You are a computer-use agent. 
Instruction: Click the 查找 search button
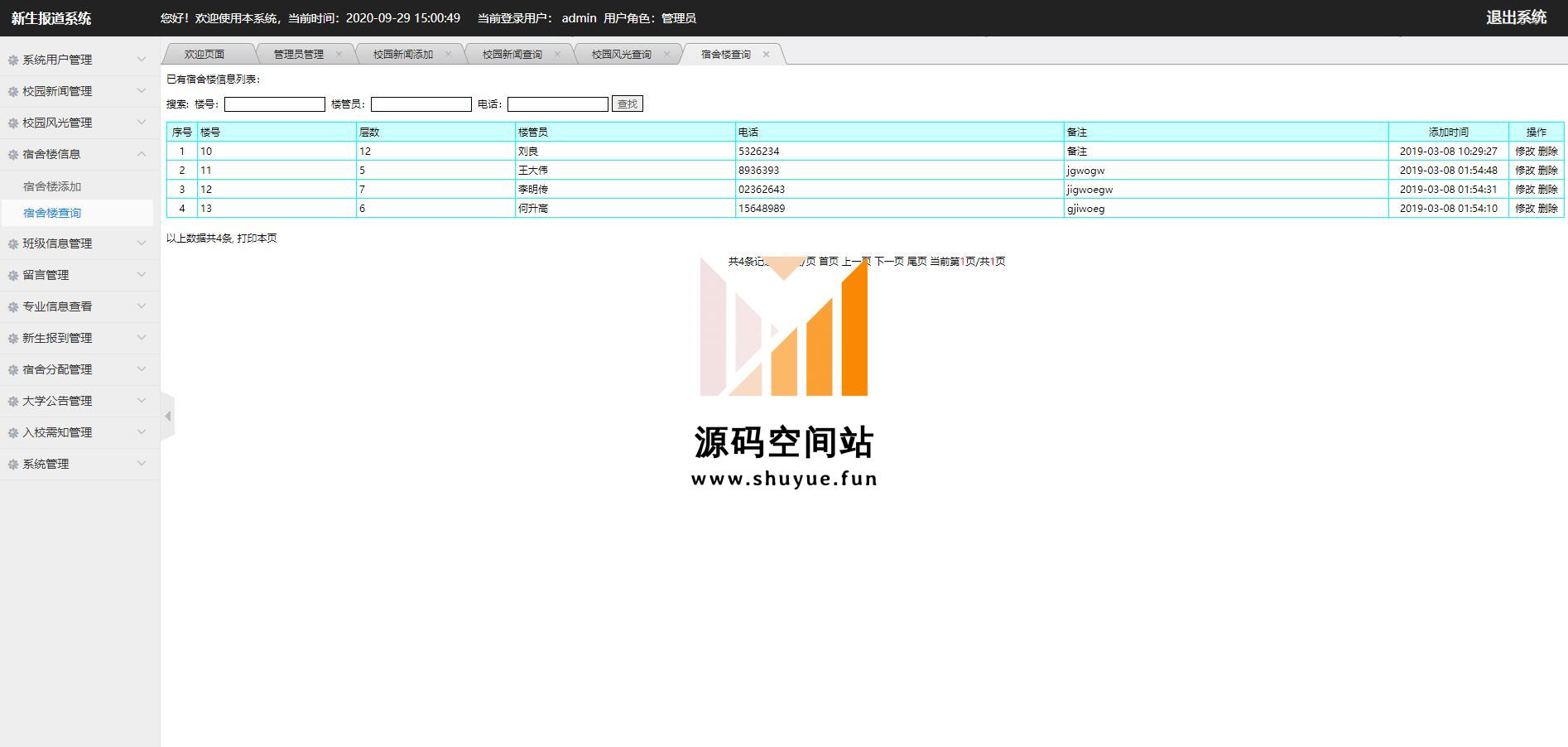pos(628,104)
